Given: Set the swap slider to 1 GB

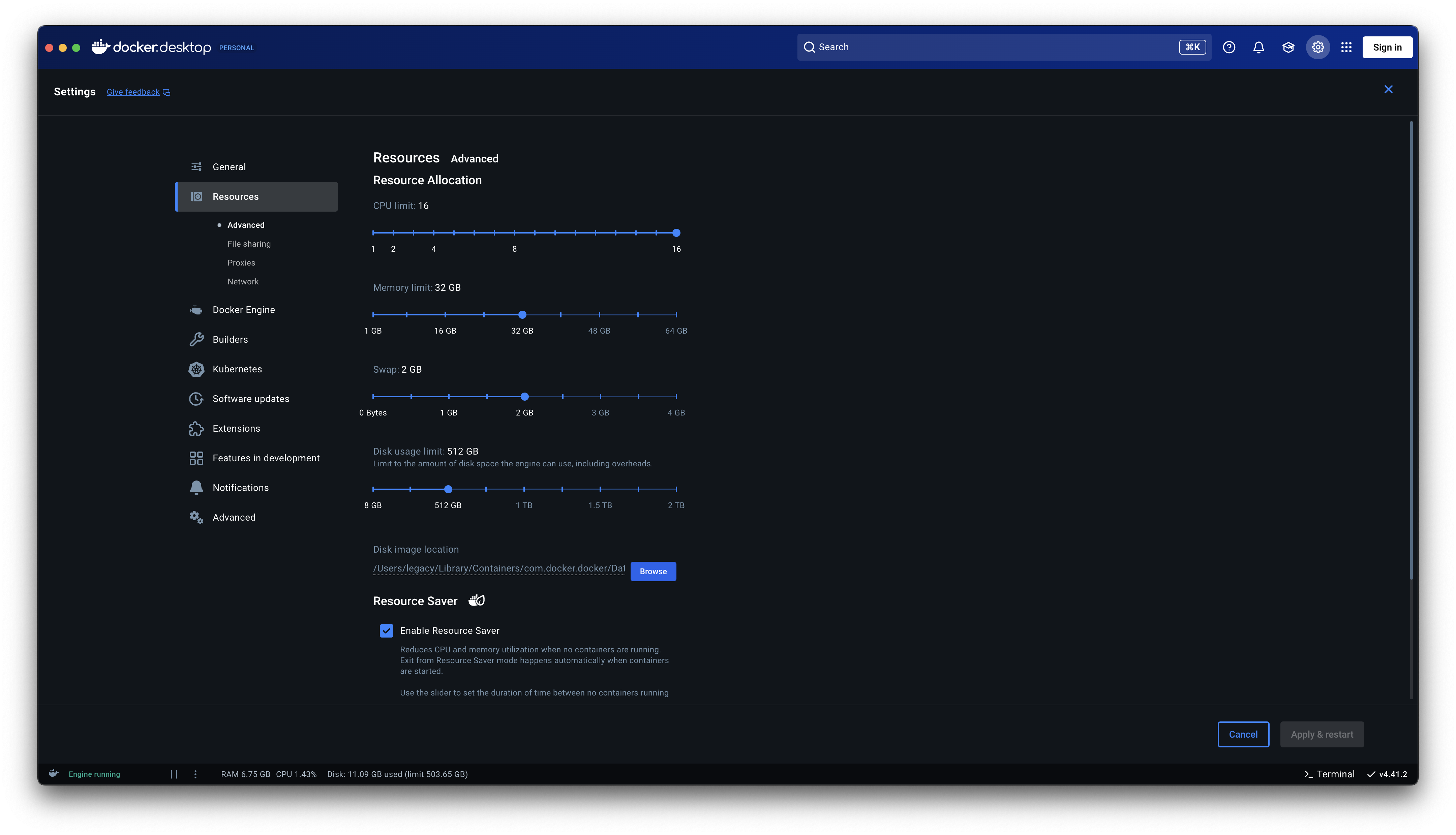Looking at the screenshot, I should click(449, 396).
